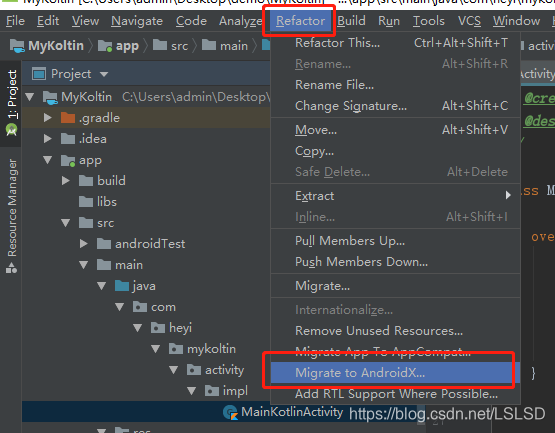Open the Analyze menu
This screenshot has width=555, height=433.
[240, 21]
